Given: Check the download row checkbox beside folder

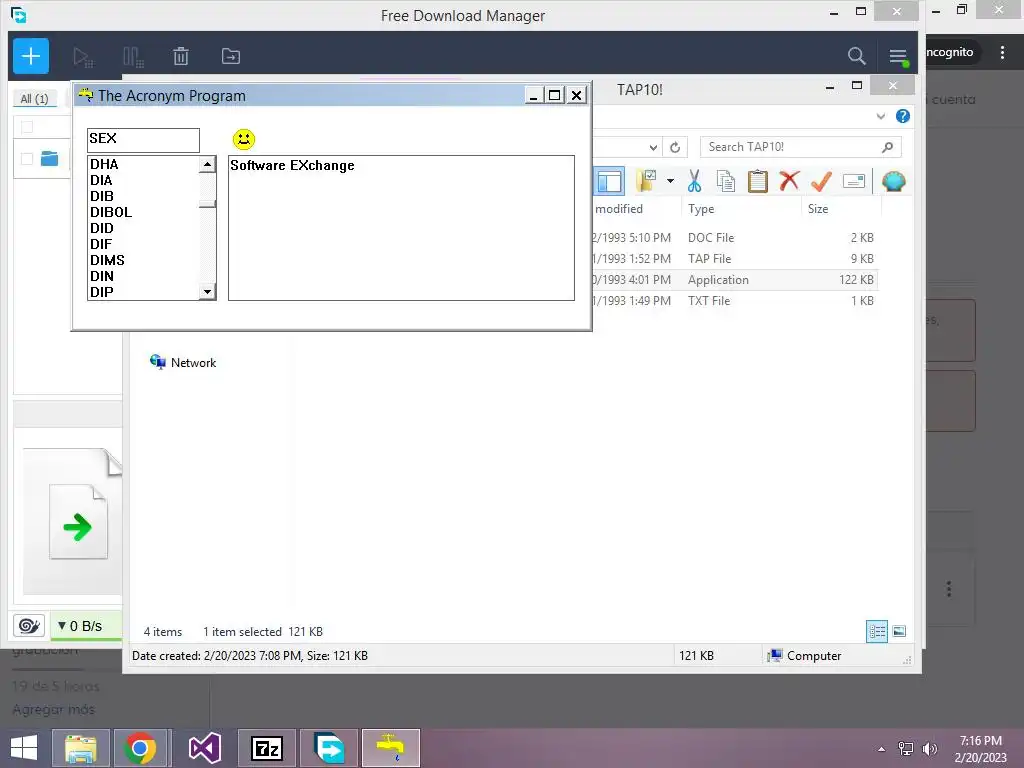Looking at the screenshot, I should click(x=27, y=159).
